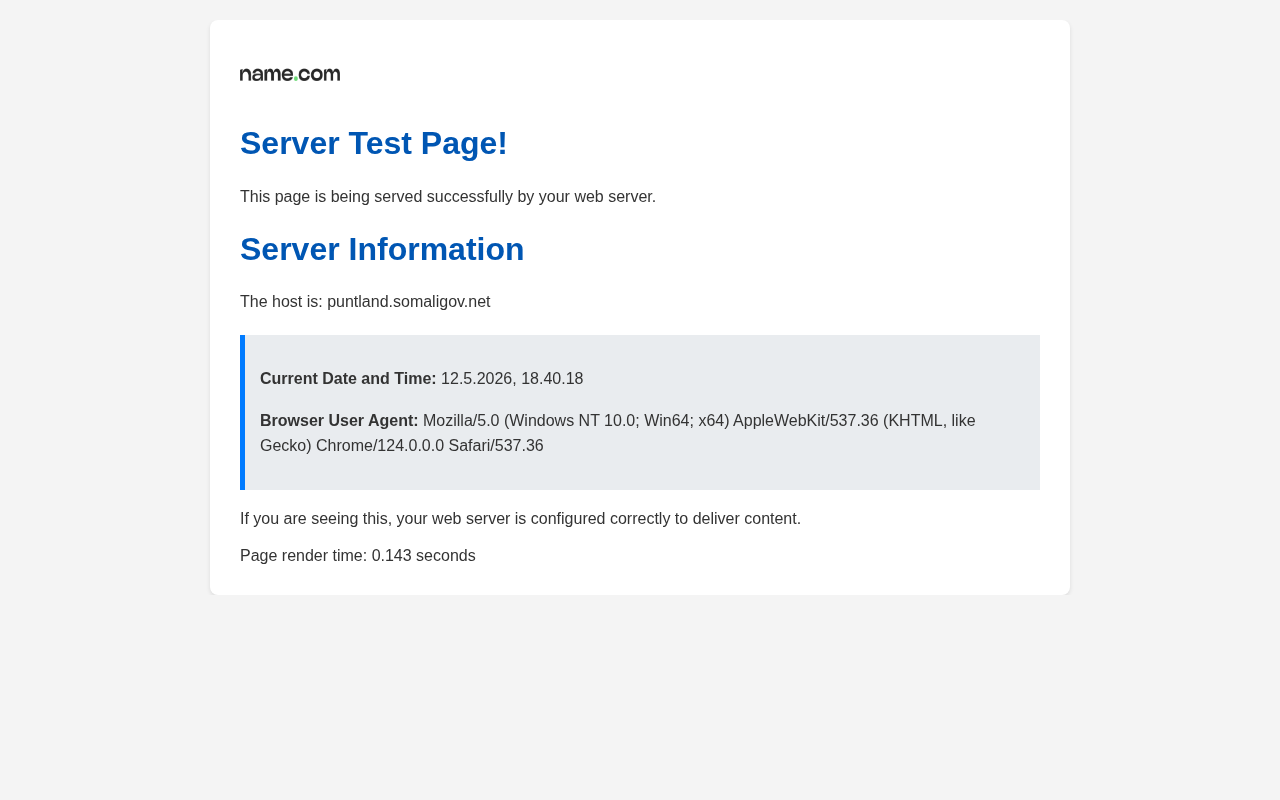This screenshot has height=800, width=1280.
Task: Click the blue left border of info box
Action: point(242,412)
